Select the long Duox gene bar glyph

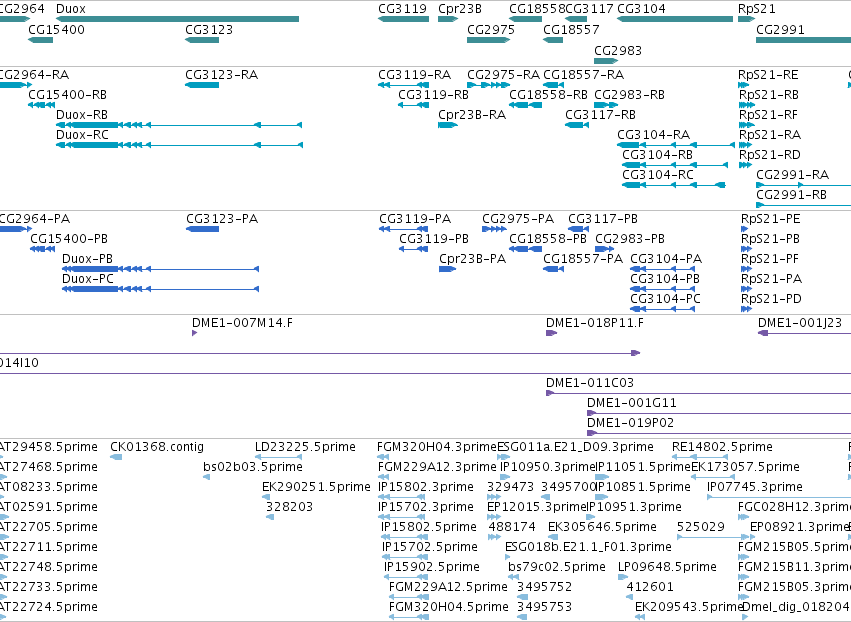177,19
